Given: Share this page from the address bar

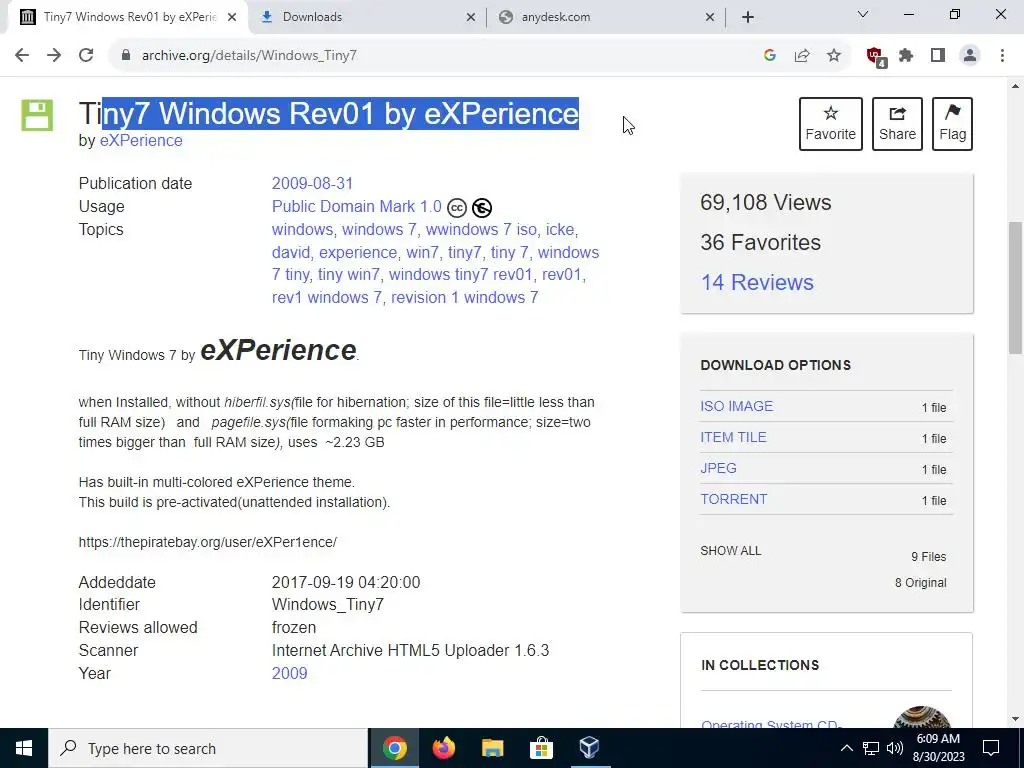Looking at the screenshot, I should coord(801,56).
